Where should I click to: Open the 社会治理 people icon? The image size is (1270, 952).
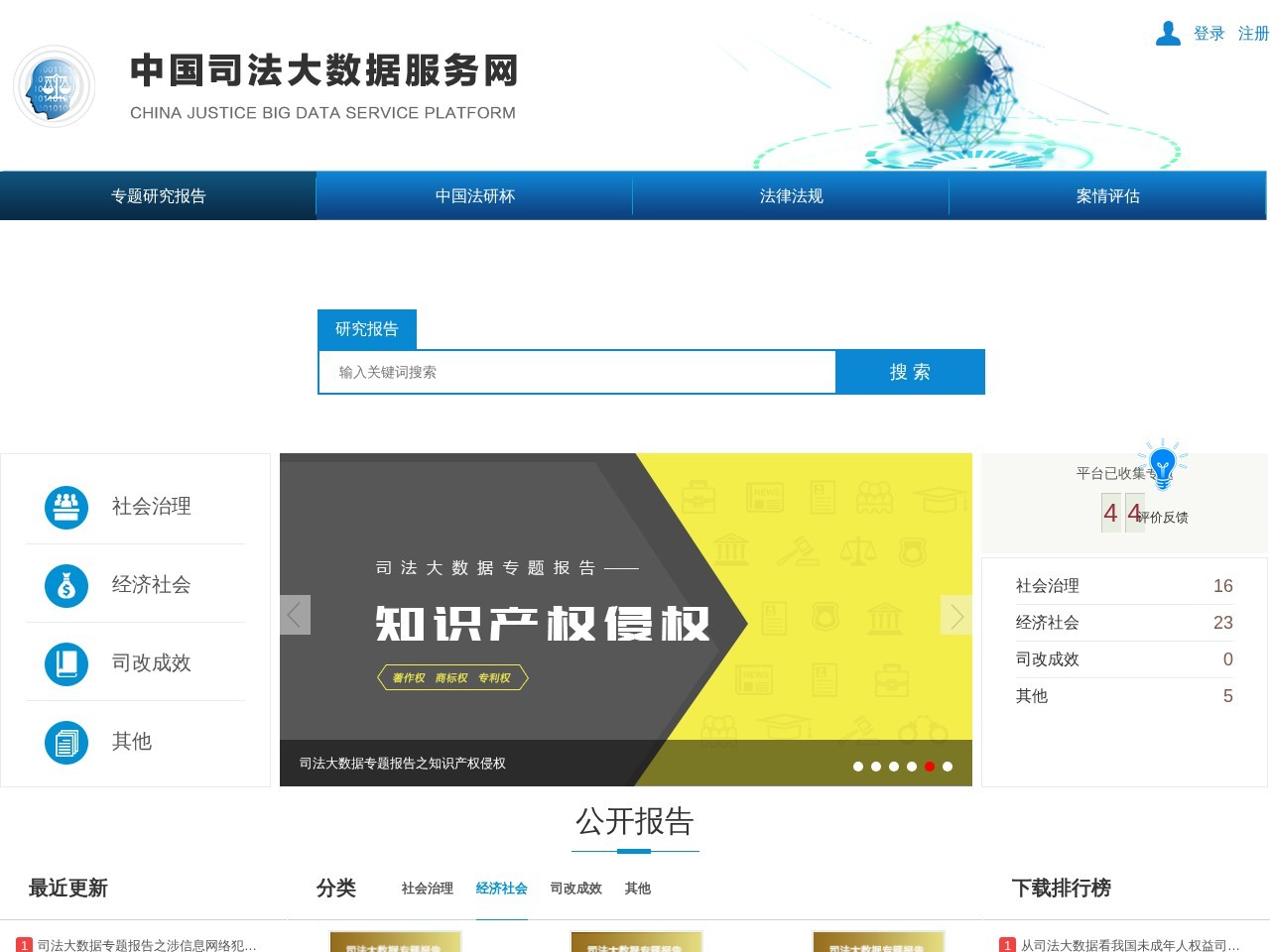pyautogui.click(x=66, y=507)
